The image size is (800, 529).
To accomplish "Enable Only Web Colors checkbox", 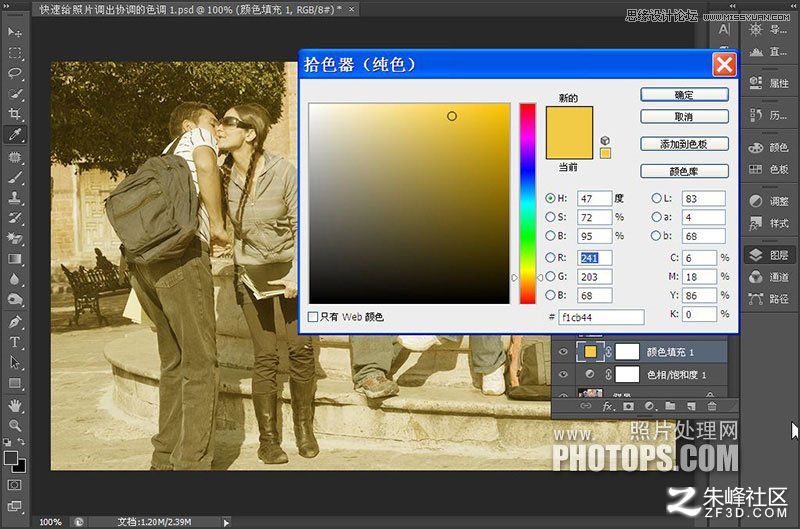I will [x=313, y=317].
